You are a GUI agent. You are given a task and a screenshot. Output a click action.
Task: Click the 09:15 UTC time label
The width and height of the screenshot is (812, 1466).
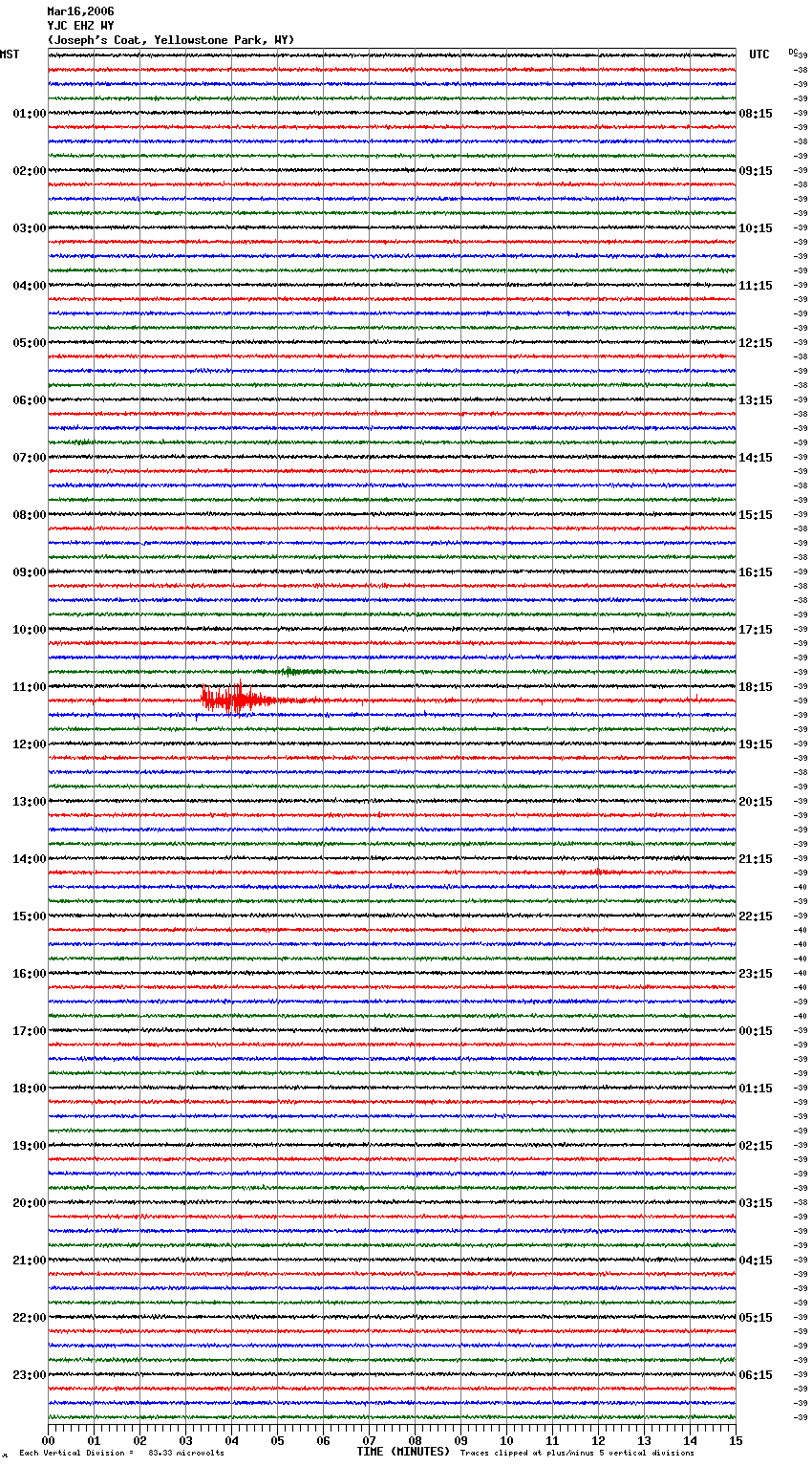coord(756,171)
